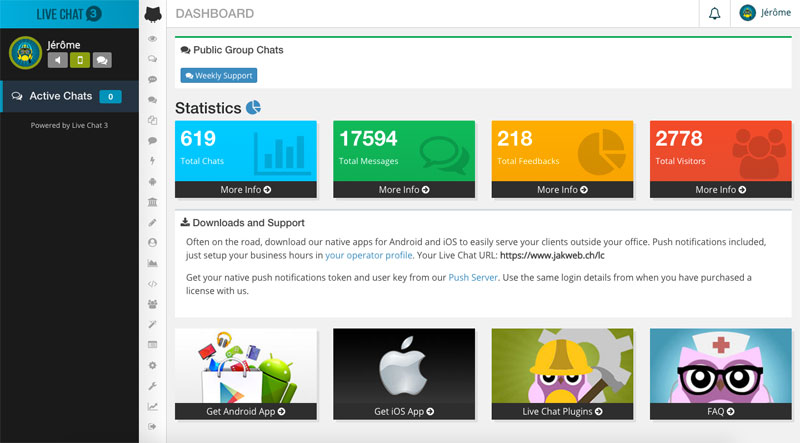Image resolution: width=800 pixels, height=443 pixels.
Task: Click the wrench icon in sidebar
Action: tap(153, 386)
